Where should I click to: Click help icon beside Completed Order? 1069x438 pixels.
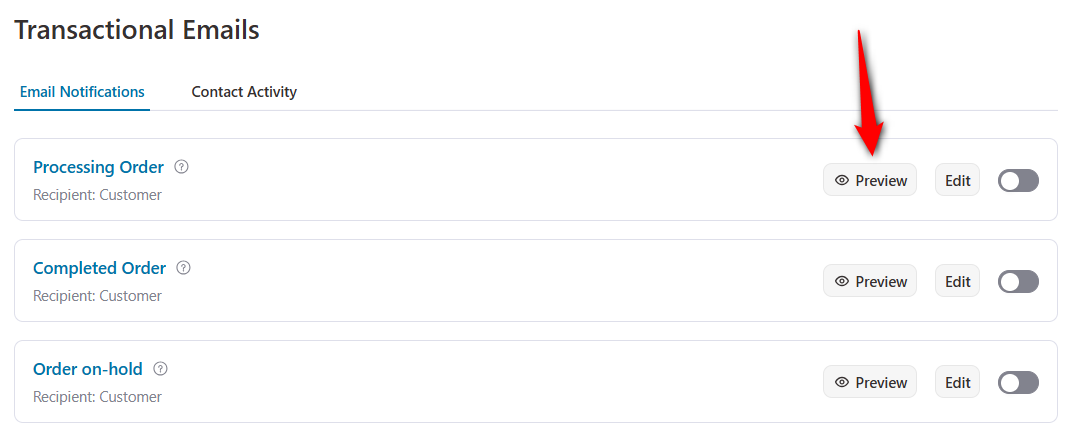[x=183, y=267]
